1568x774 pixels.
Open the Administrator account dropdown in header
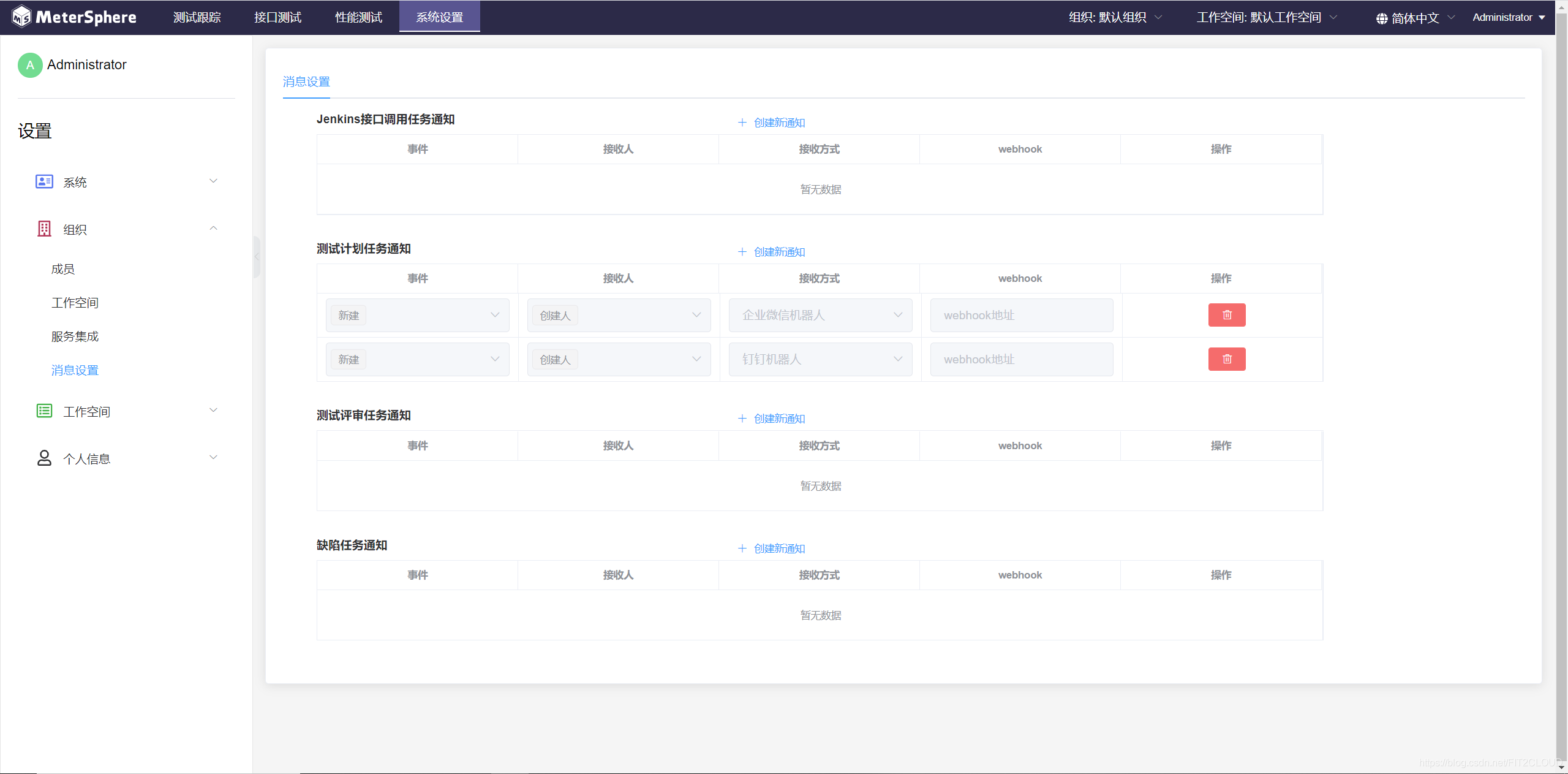pos(1508,17)
